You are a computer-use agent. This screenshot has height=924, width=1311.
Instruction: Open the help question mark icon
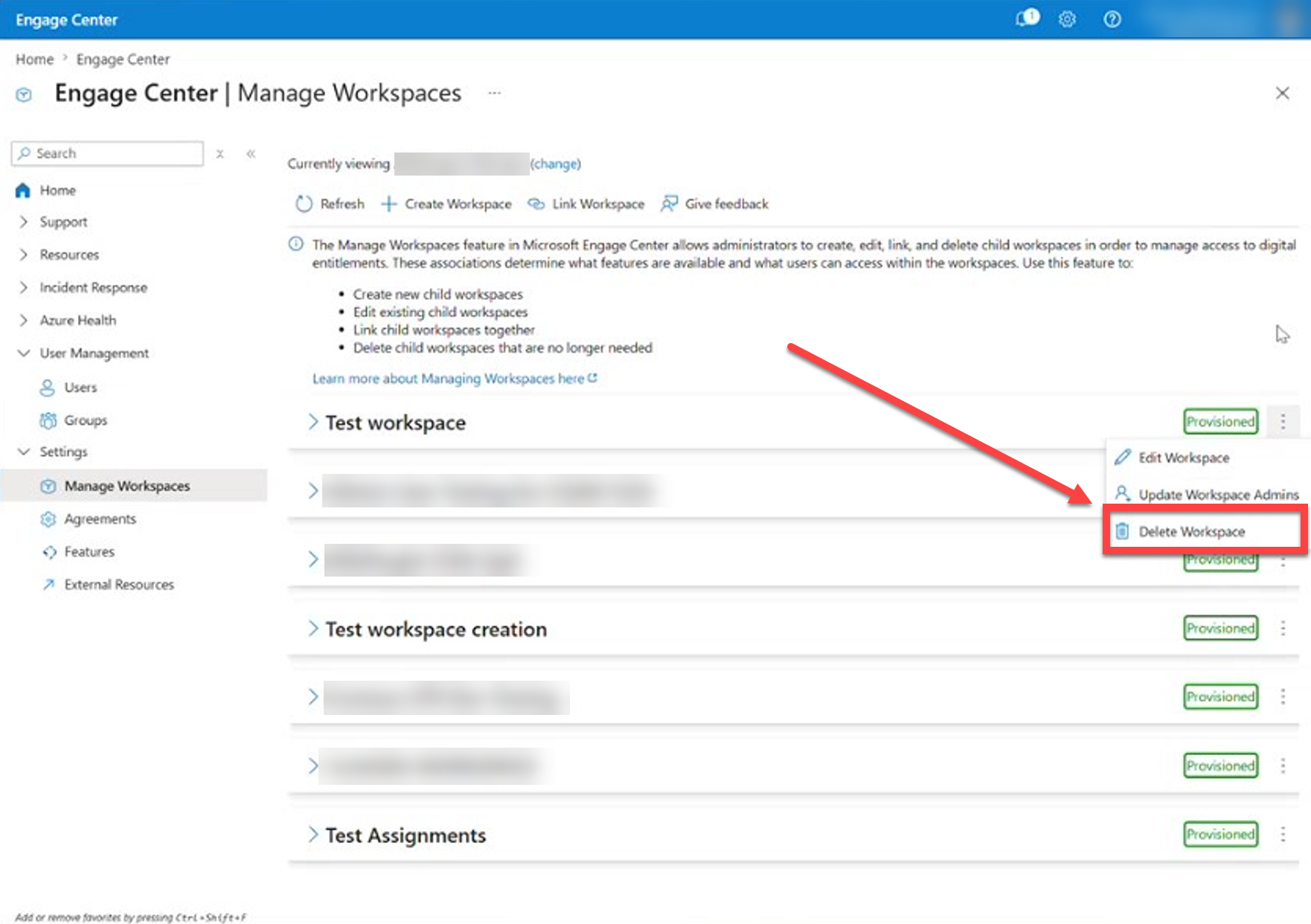pyautogui.click(x=1112, y=19)
